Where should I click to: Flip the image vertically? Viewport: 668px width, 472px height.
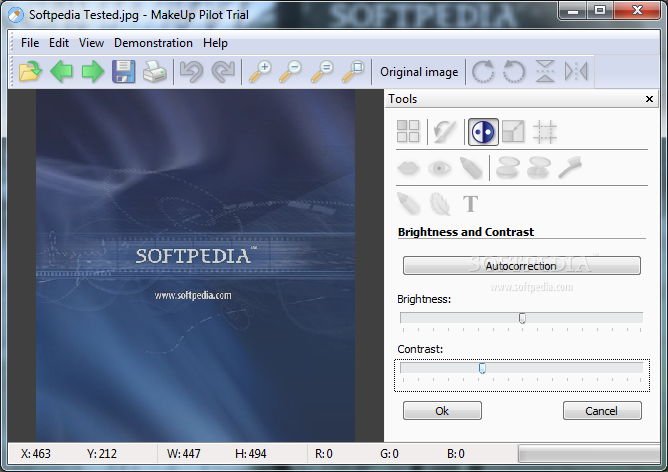click(x=545, y=72)
